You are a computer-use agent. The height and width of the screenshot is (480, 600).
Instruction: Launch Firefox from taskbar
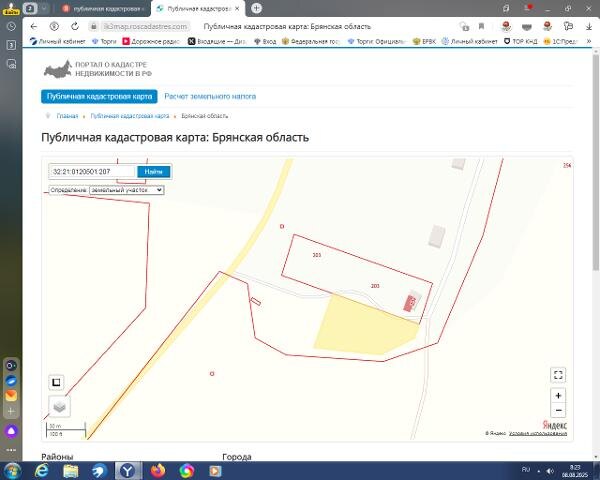point(158,471)
